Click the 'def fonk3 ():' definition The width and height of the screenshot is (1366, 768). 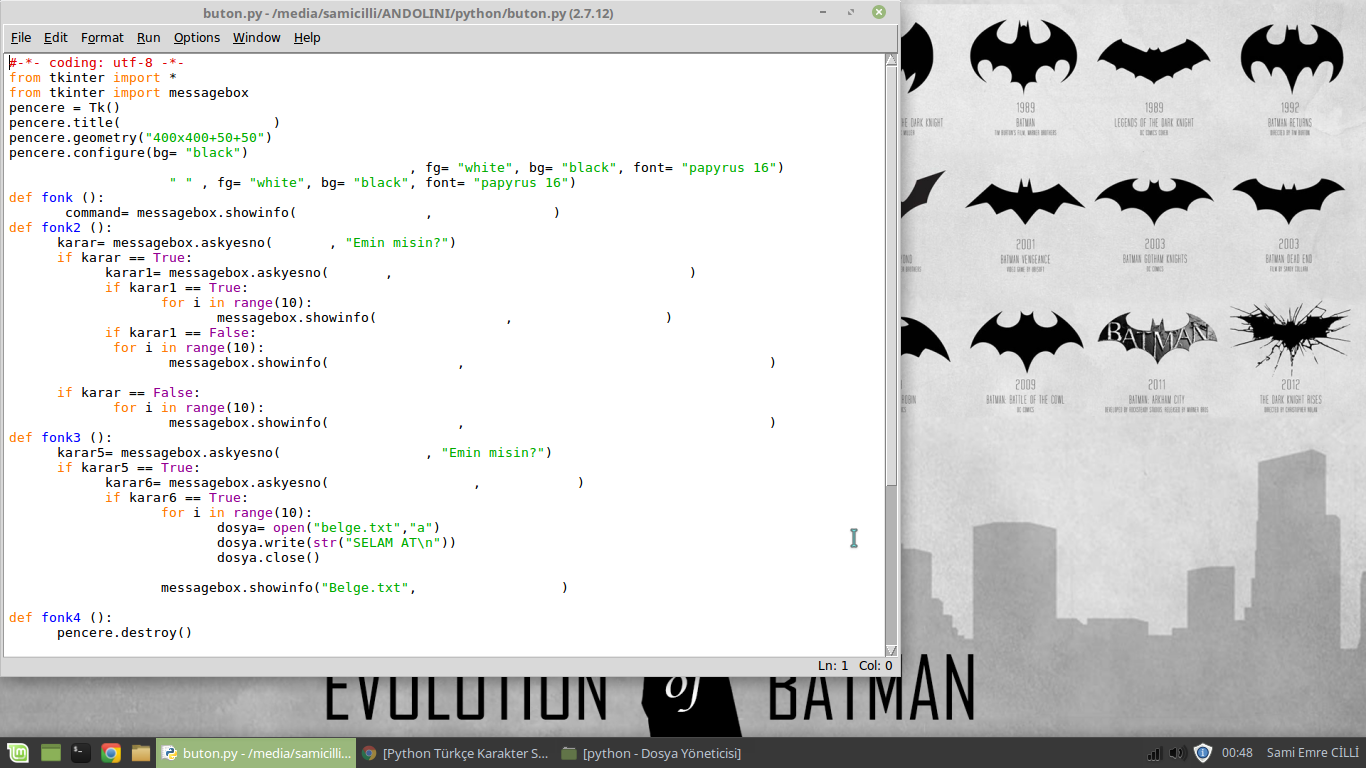pos(60,437)
